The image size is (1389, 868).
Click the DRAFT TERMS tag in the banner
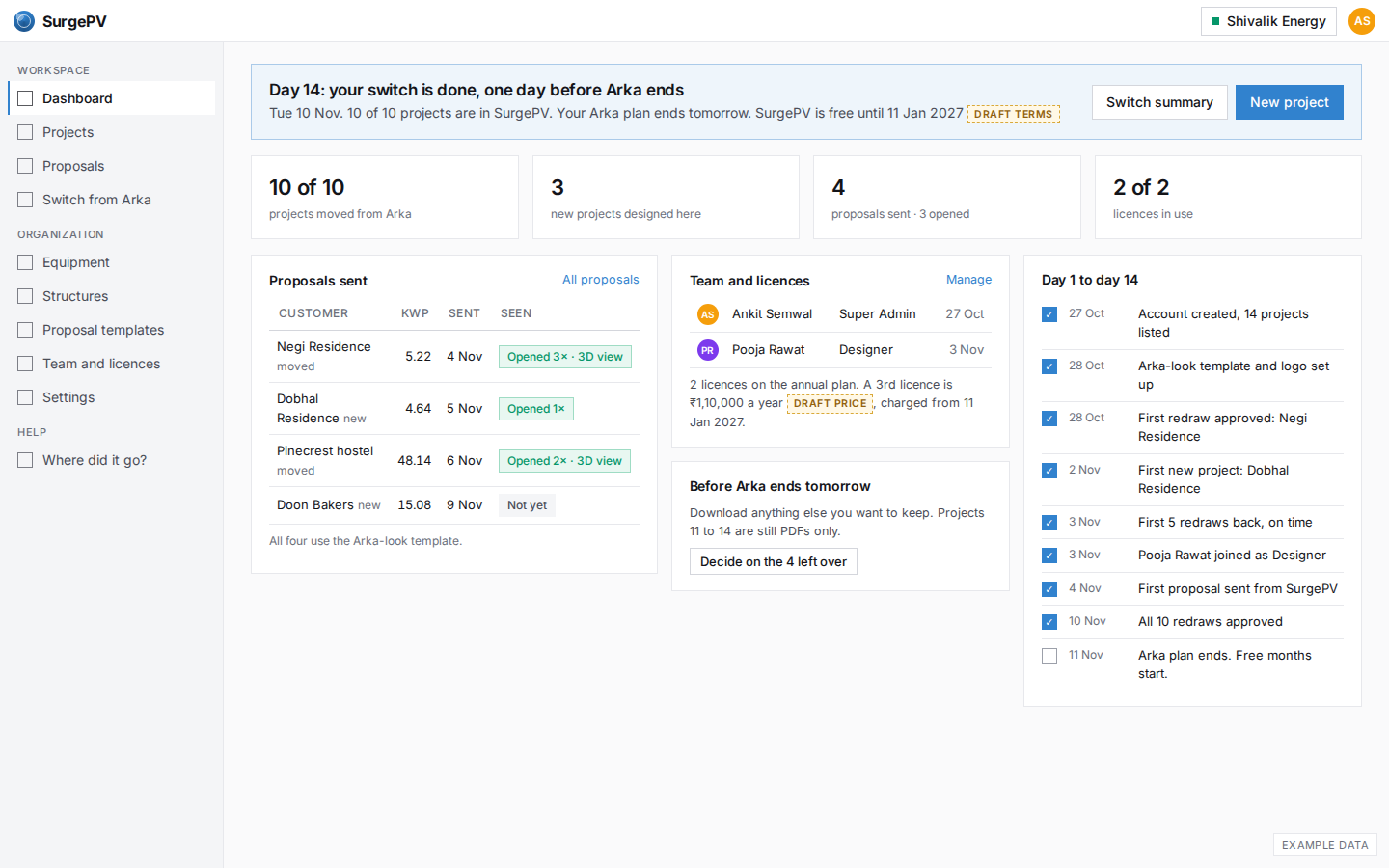click(x=1014, y=114)
